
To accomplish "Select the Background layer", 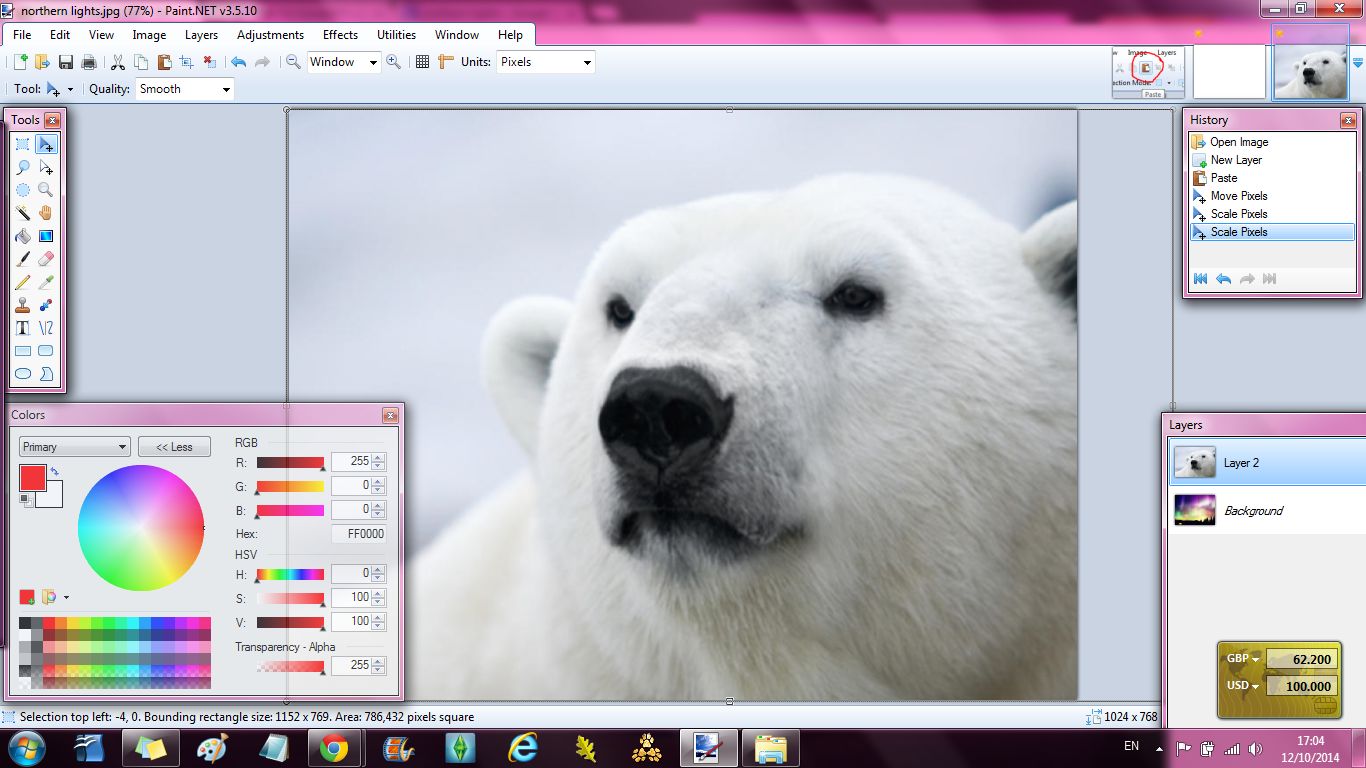I will click(x=1267, y=511).
